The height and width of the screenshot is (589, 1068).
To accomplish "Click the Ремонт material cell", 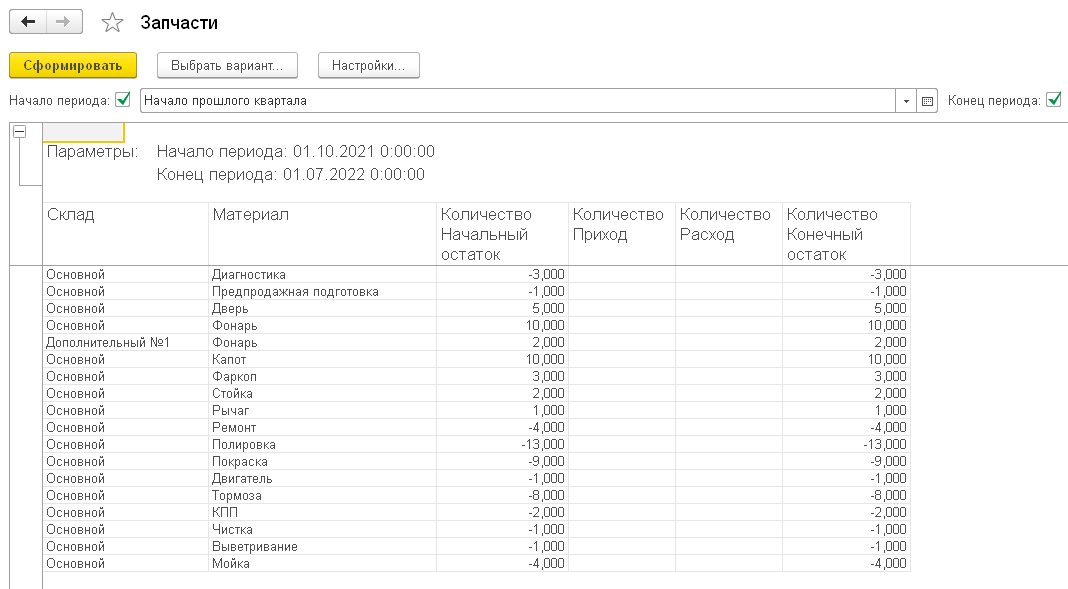I will (322, 428).
